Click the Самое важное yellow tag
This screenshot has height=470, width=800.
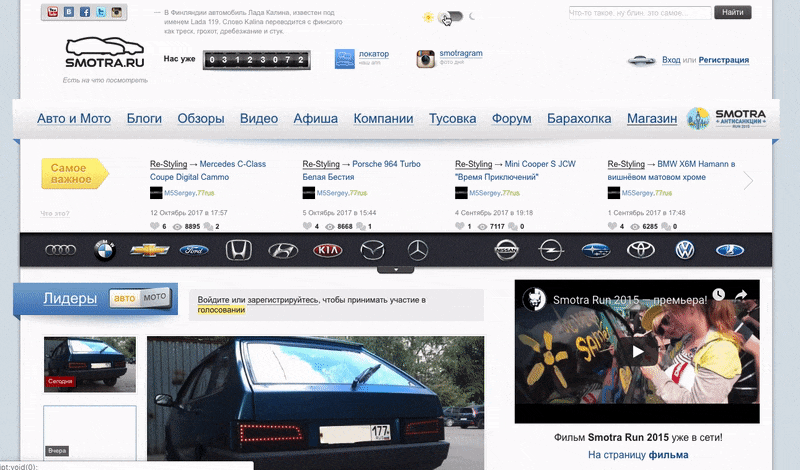tap(74, 174)
